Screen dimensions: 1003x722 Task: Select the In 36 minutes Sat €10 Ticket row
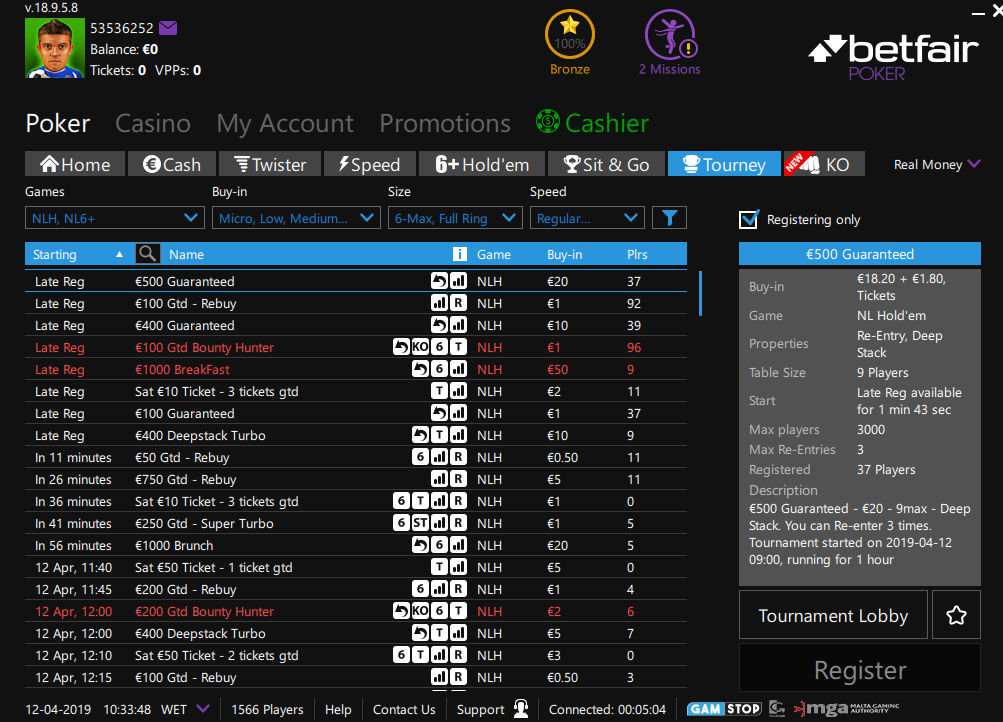click(x=356, y=501)
